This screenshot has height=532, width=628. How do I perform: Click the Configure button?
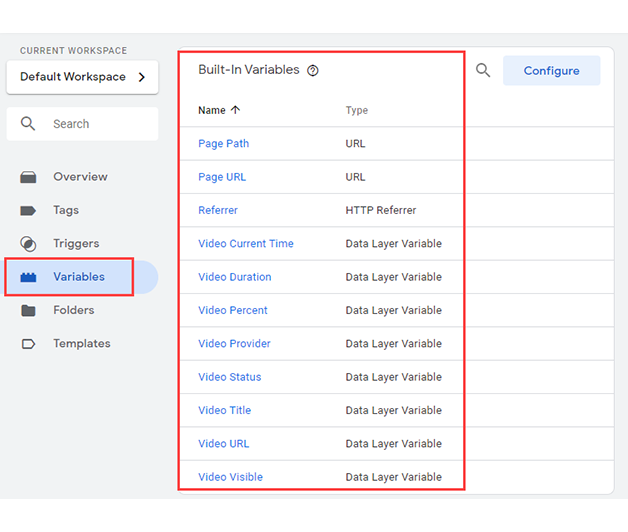click(x=552, y=71)
